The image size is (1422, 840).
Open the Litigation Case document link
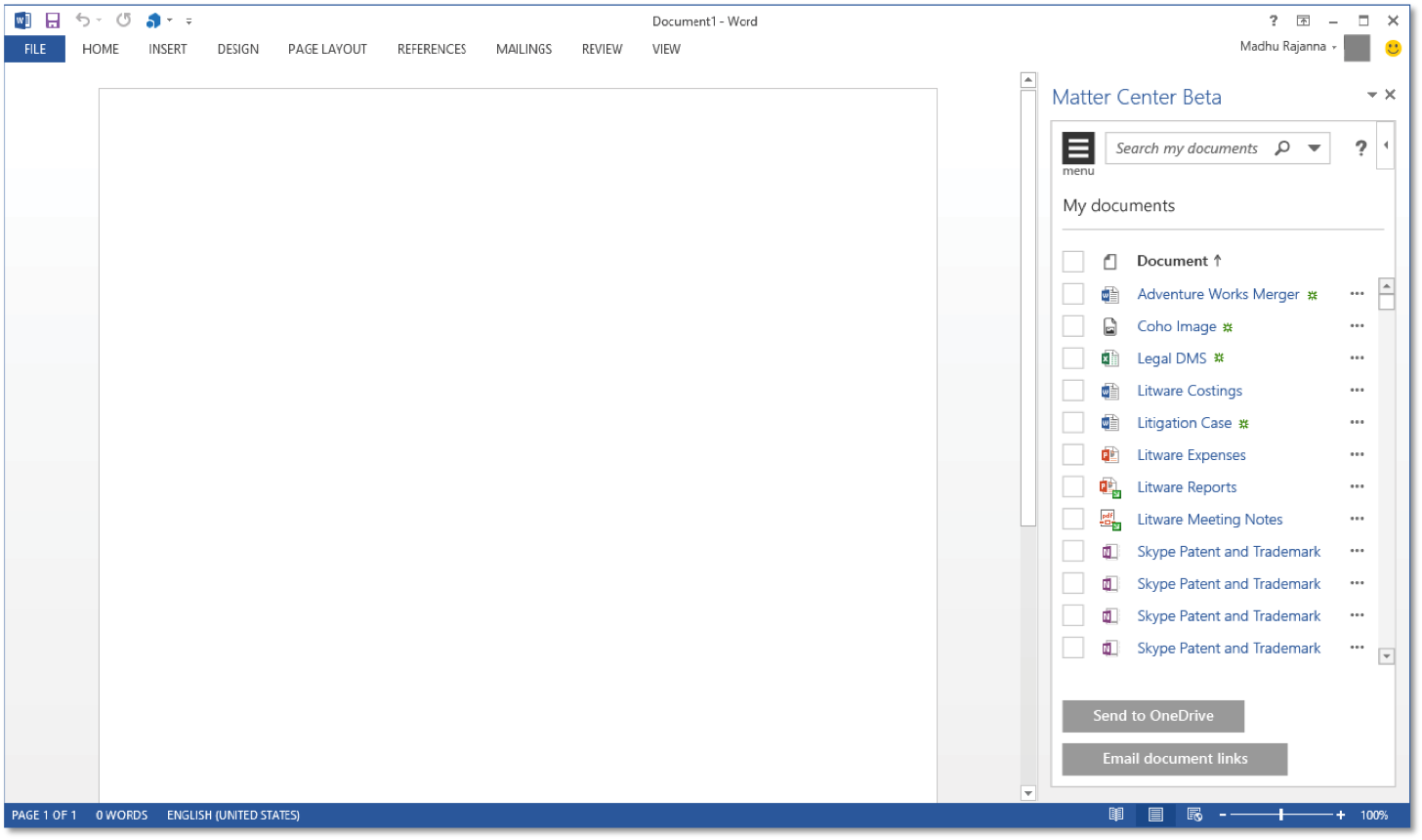coord(1185,423)
